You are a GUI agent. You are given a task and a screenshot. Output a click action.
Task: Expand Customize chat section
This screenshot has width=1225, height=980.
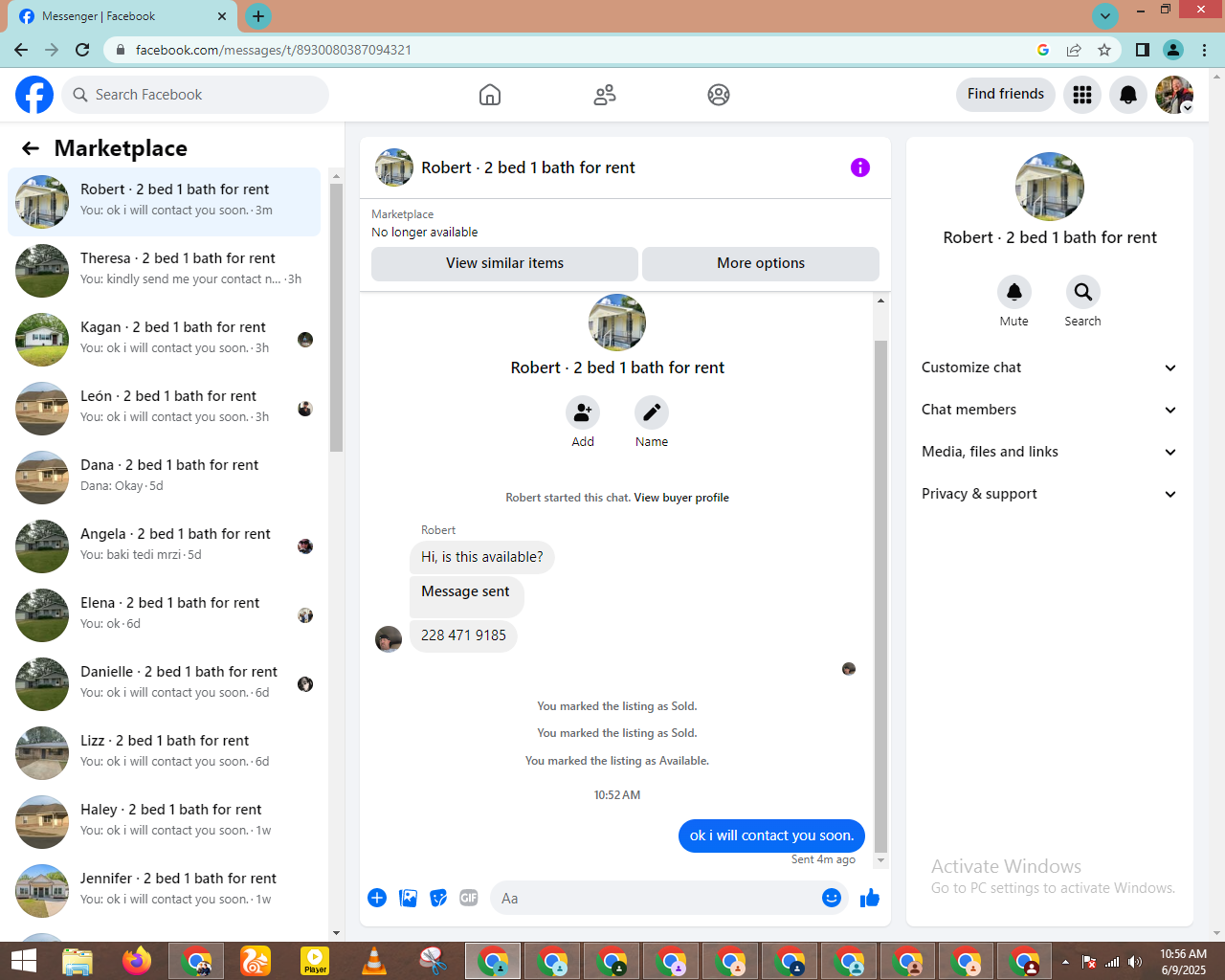click(x=1050, y=367)
